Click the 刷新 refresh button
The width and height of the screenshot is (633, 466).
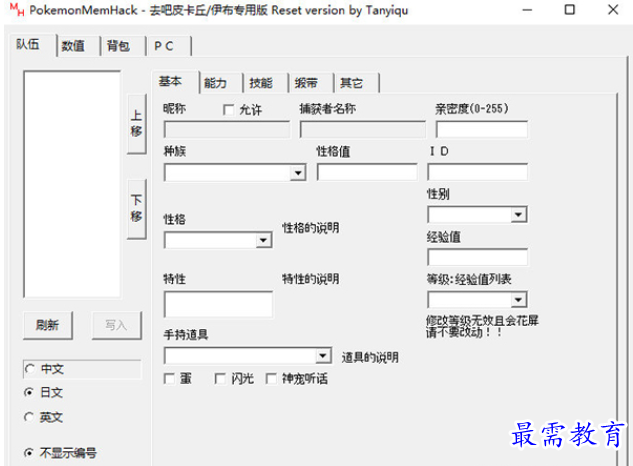pyautogui.click(x=48, y=325)
